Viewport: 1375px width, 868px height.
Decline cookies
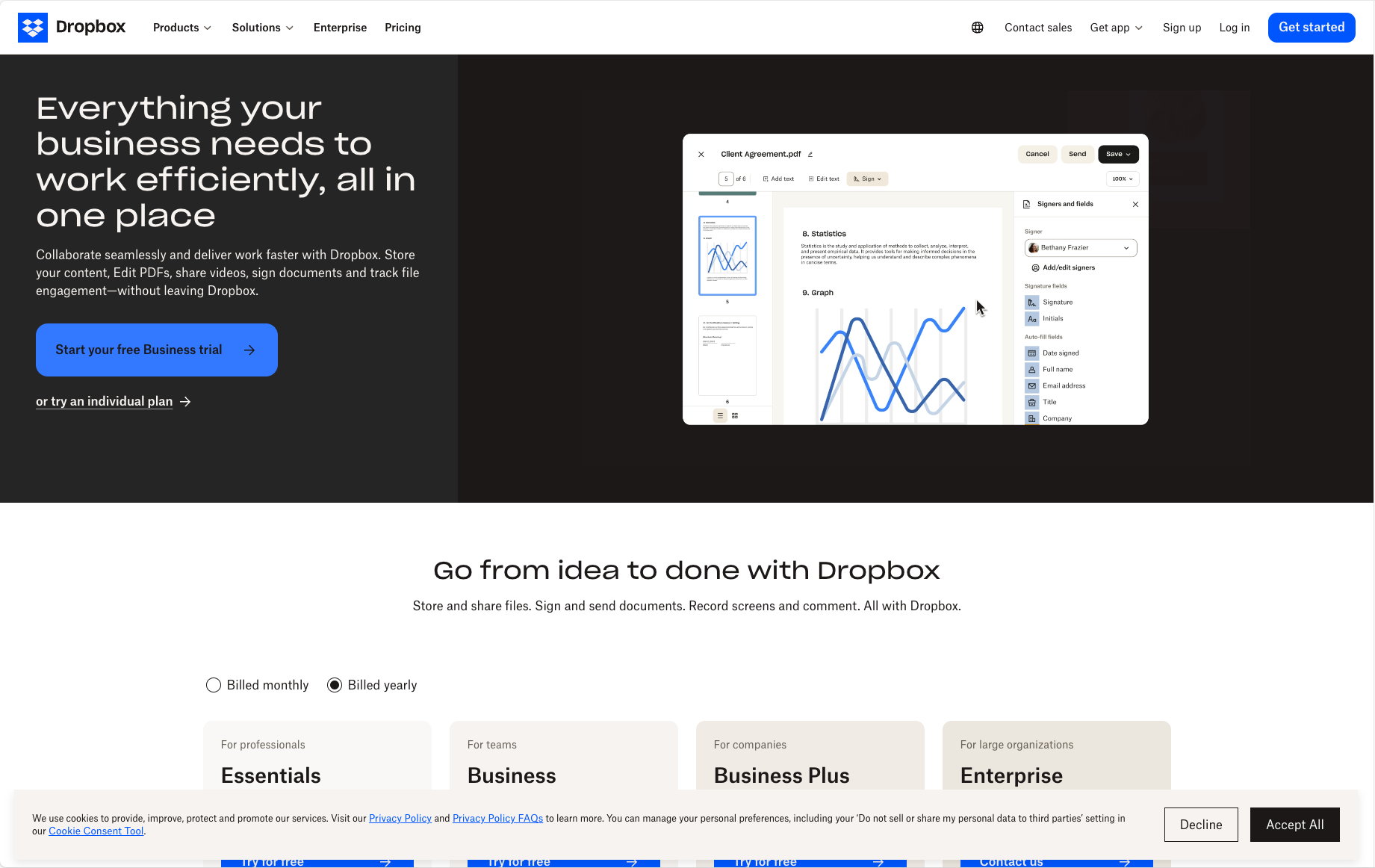[x=1201, y=825]
